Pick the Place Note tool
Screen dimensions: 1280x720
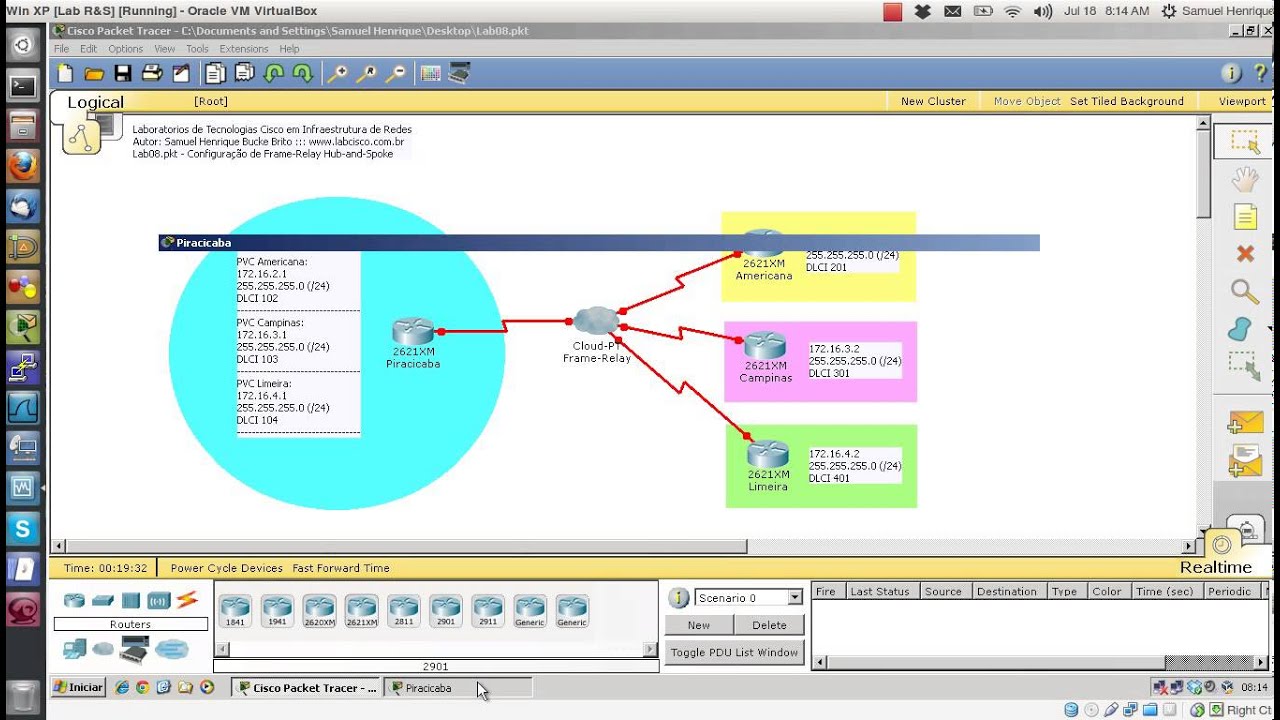tap(1244, 217)
